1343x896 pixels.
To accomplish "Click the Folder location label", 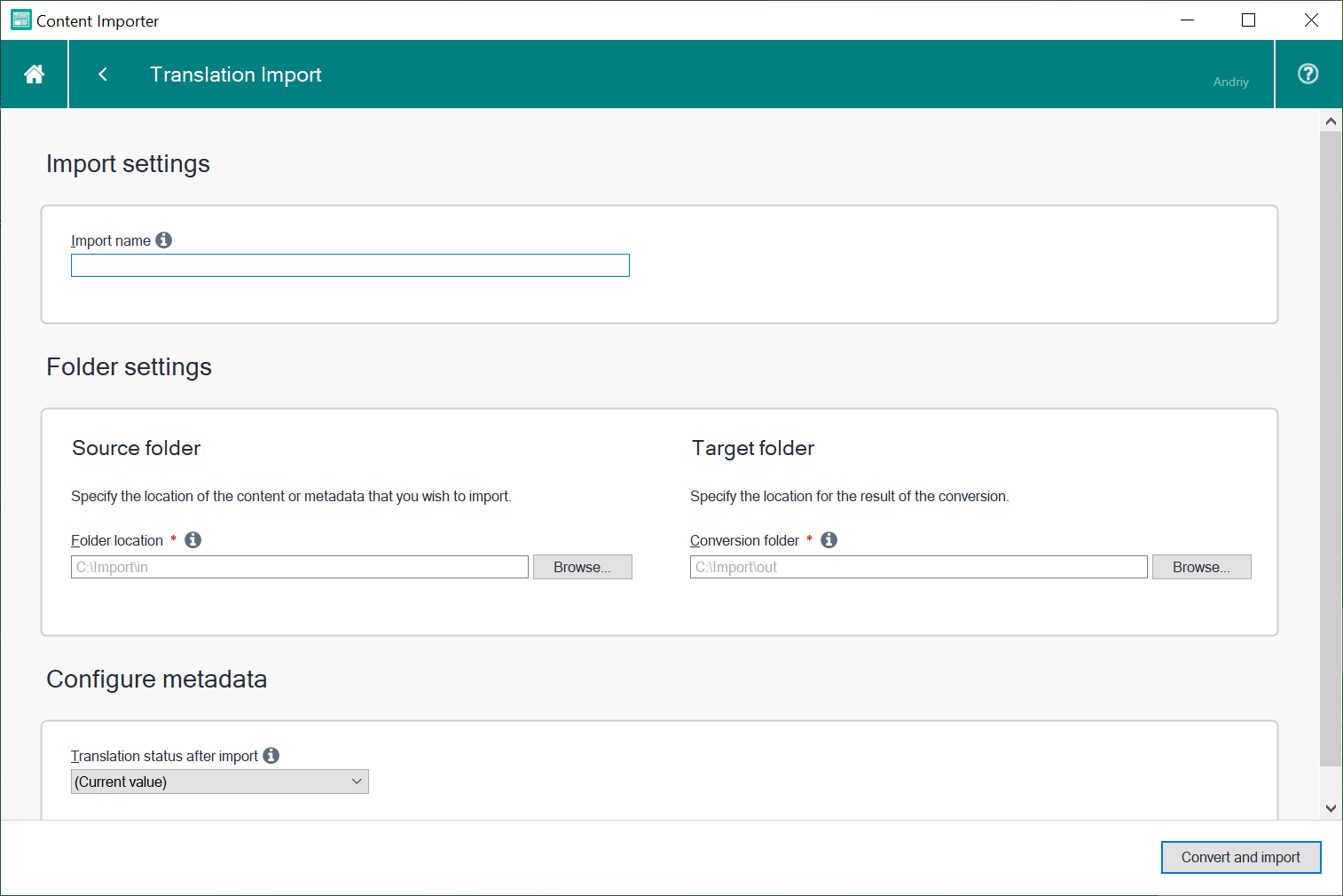I will coord(117,540).
